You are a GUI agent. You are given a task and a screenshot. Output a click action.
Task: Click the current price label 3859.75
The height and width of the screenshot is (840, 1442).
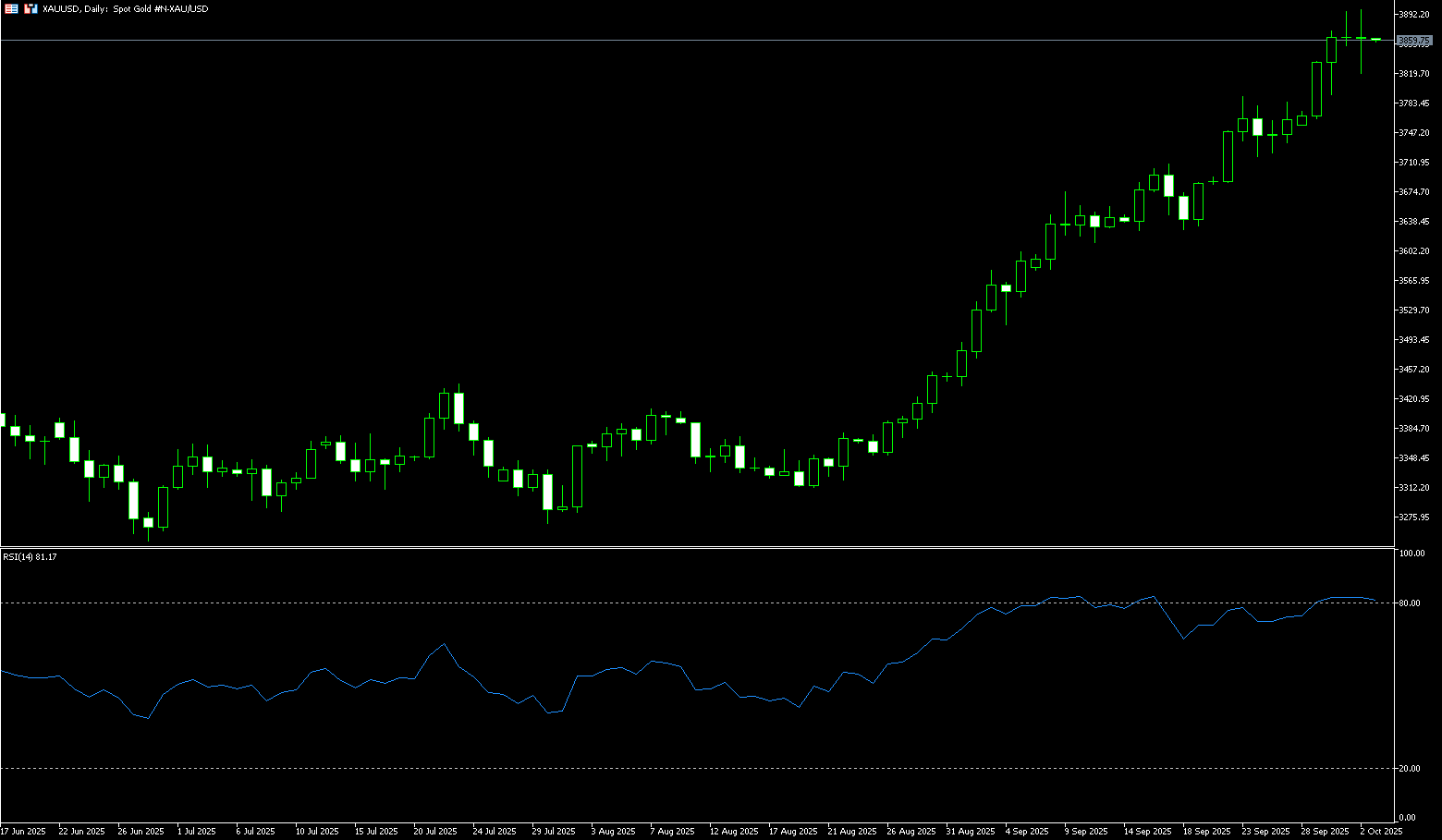click(x=1414, y=41)
